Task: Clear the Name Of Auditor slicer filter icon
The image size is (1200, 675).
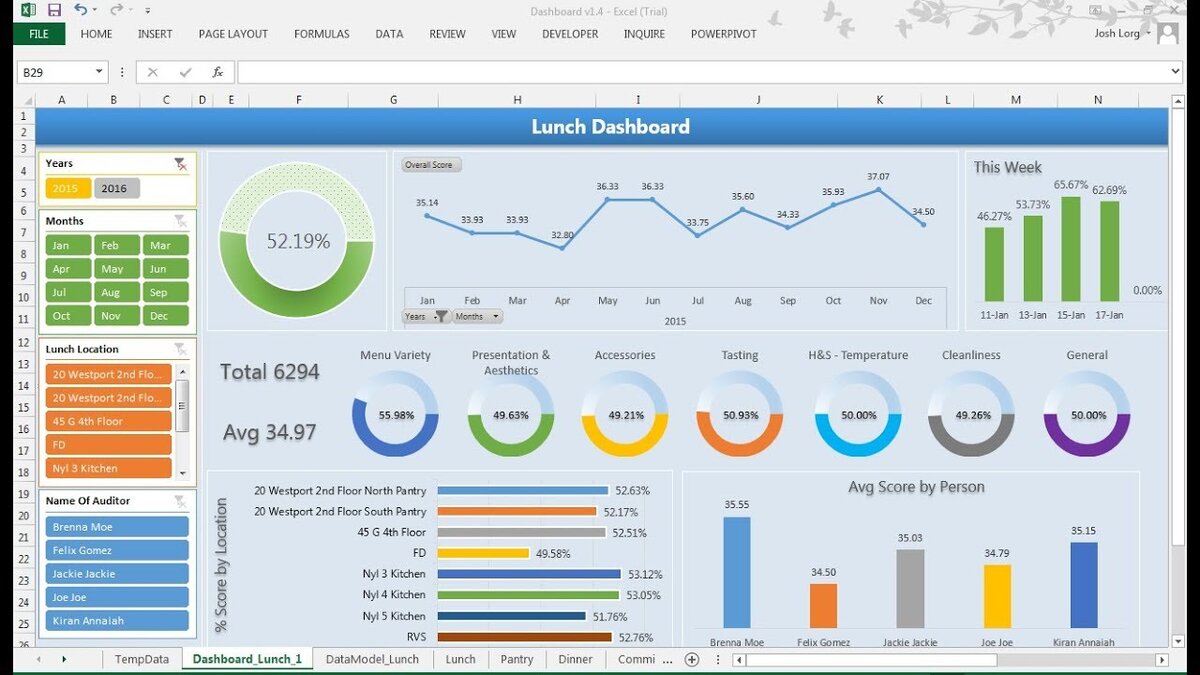Action: 181,500
